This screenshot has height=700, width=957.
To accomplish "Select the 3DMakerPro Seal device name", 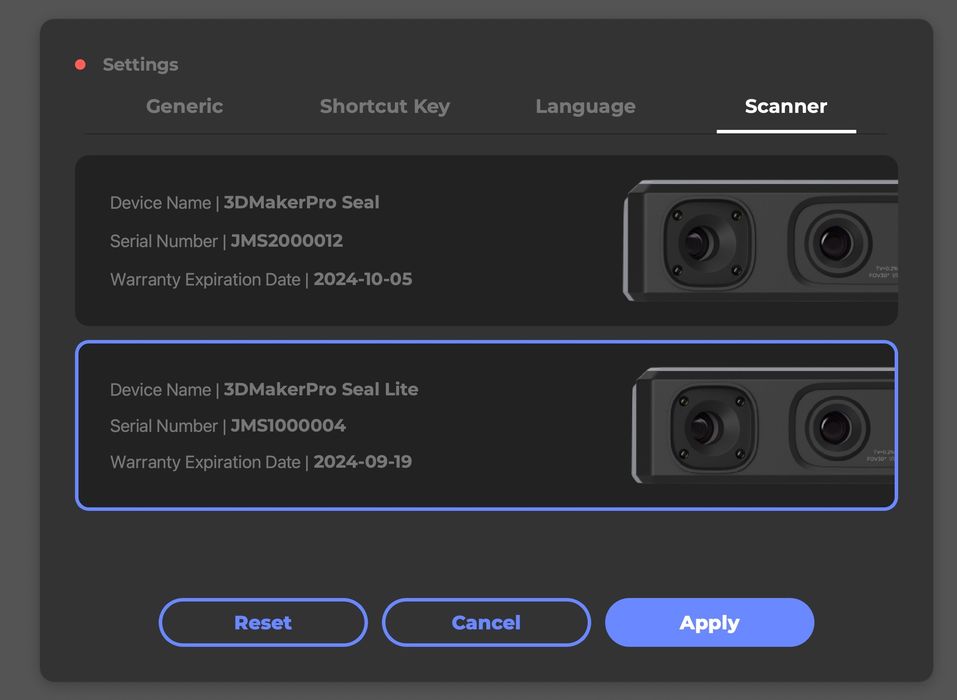I will coord(301,203).
